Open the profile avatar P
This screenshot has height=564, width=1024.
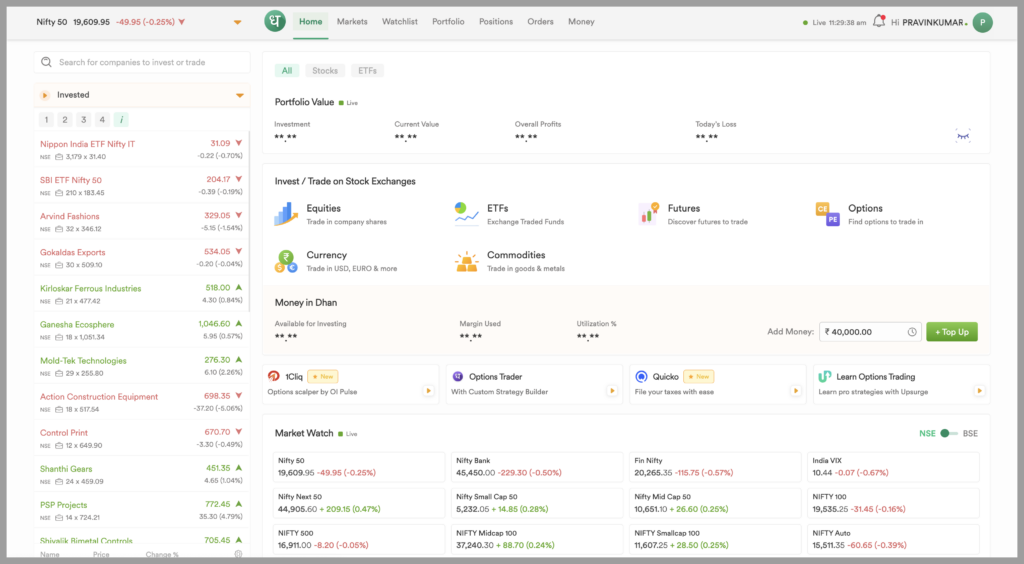[x=982, y=22]
